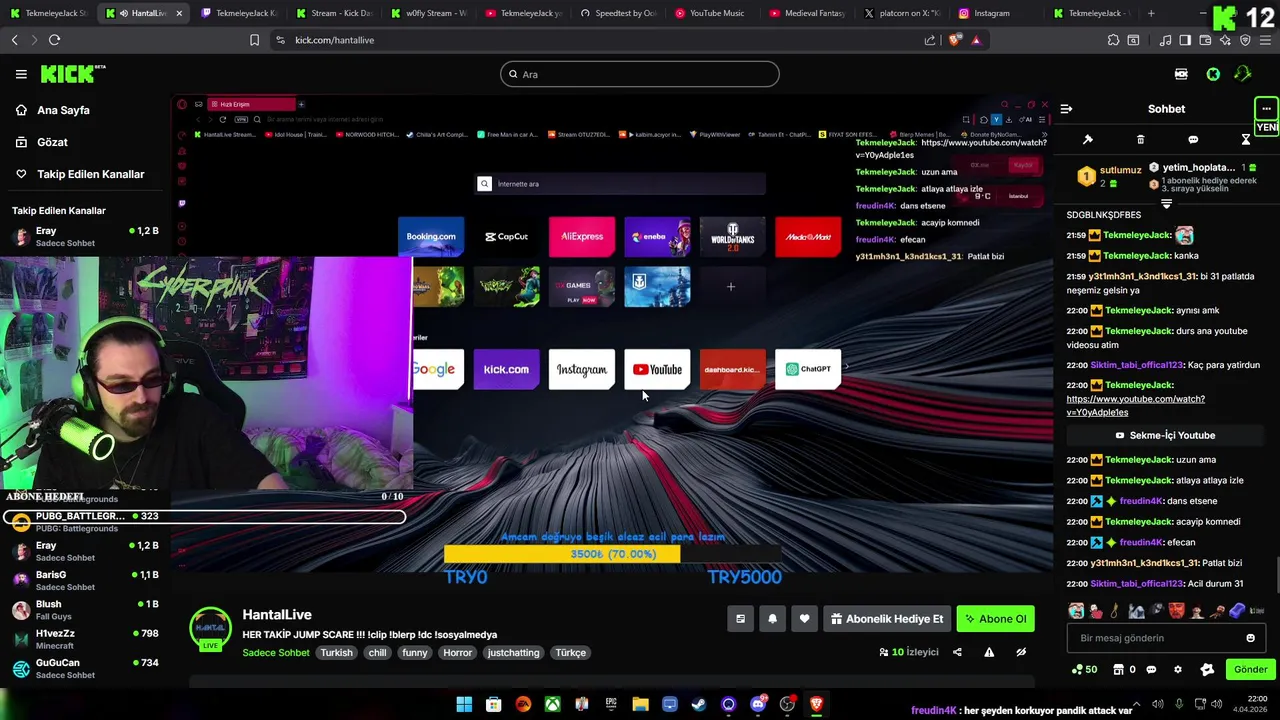Open a new browser tab with plus
Viewport: 1280px width, 720px height.
[1151, 13]
